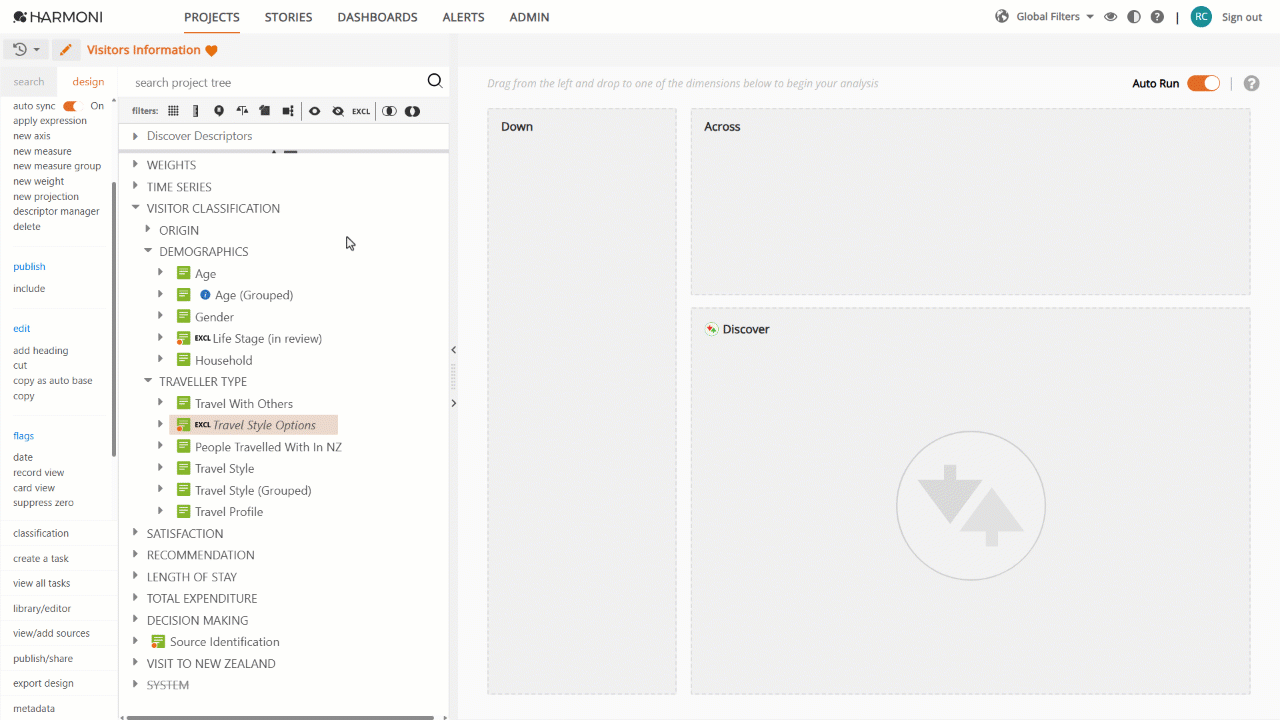Switch to the design side tab

88,82
